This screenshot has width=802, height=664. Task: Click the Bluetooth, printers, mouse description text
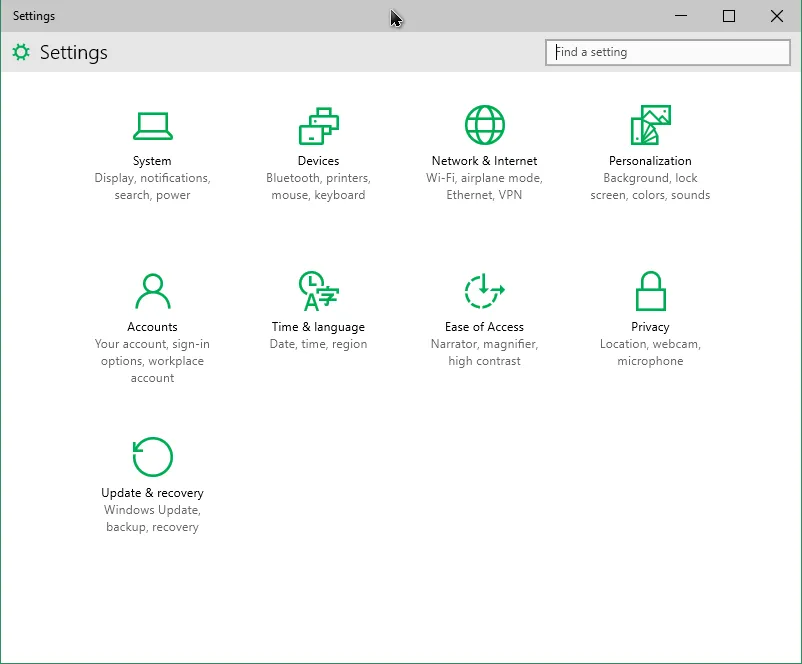[x=318, y=186]
